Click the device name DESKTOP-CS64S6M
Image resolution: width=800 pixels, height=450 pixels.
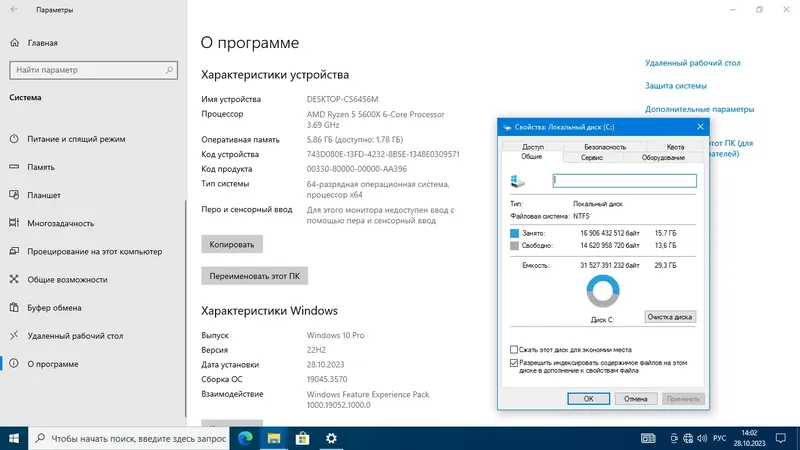342,99
